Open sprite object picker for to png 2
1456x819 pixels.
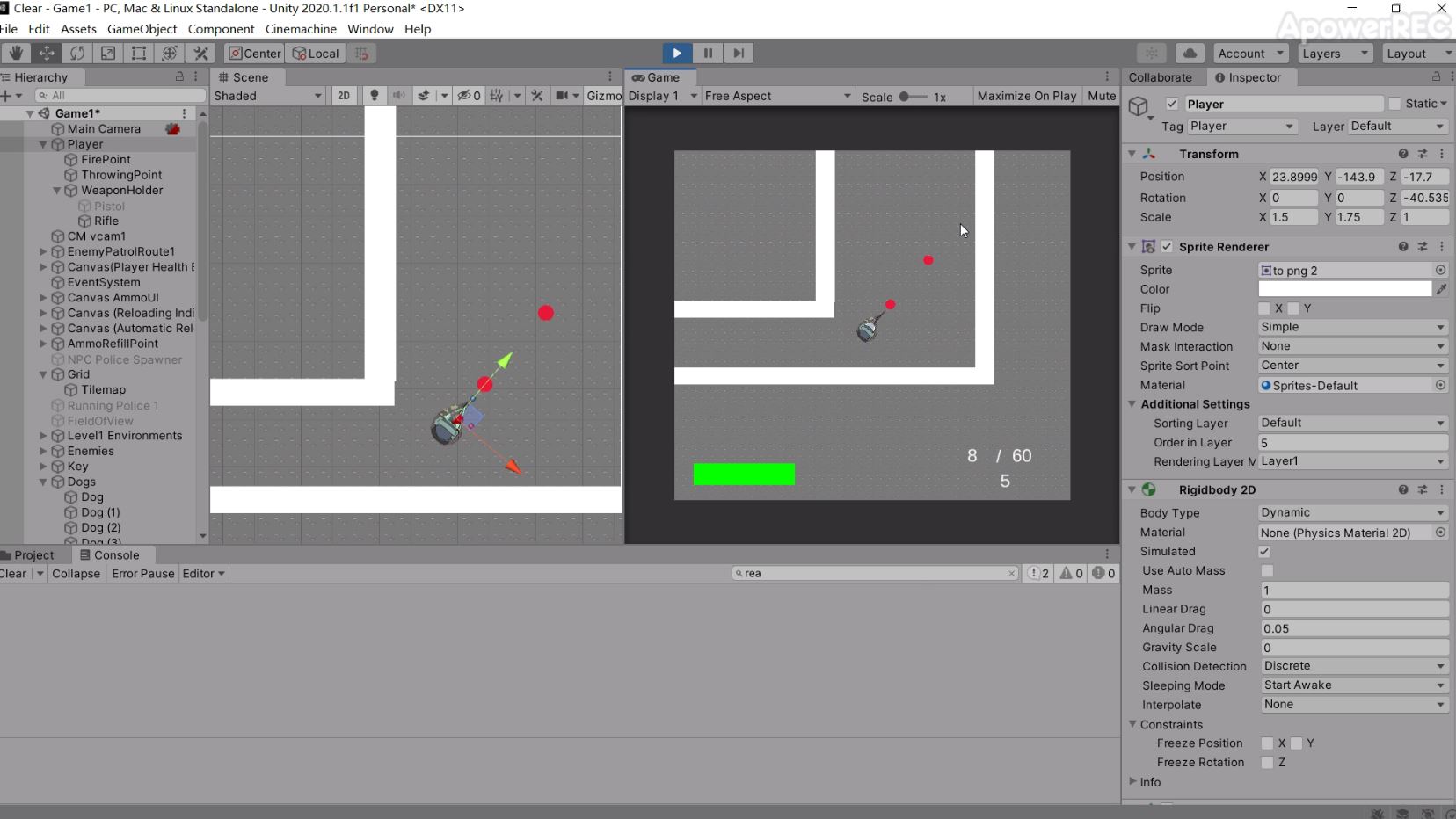(1441, 270)
